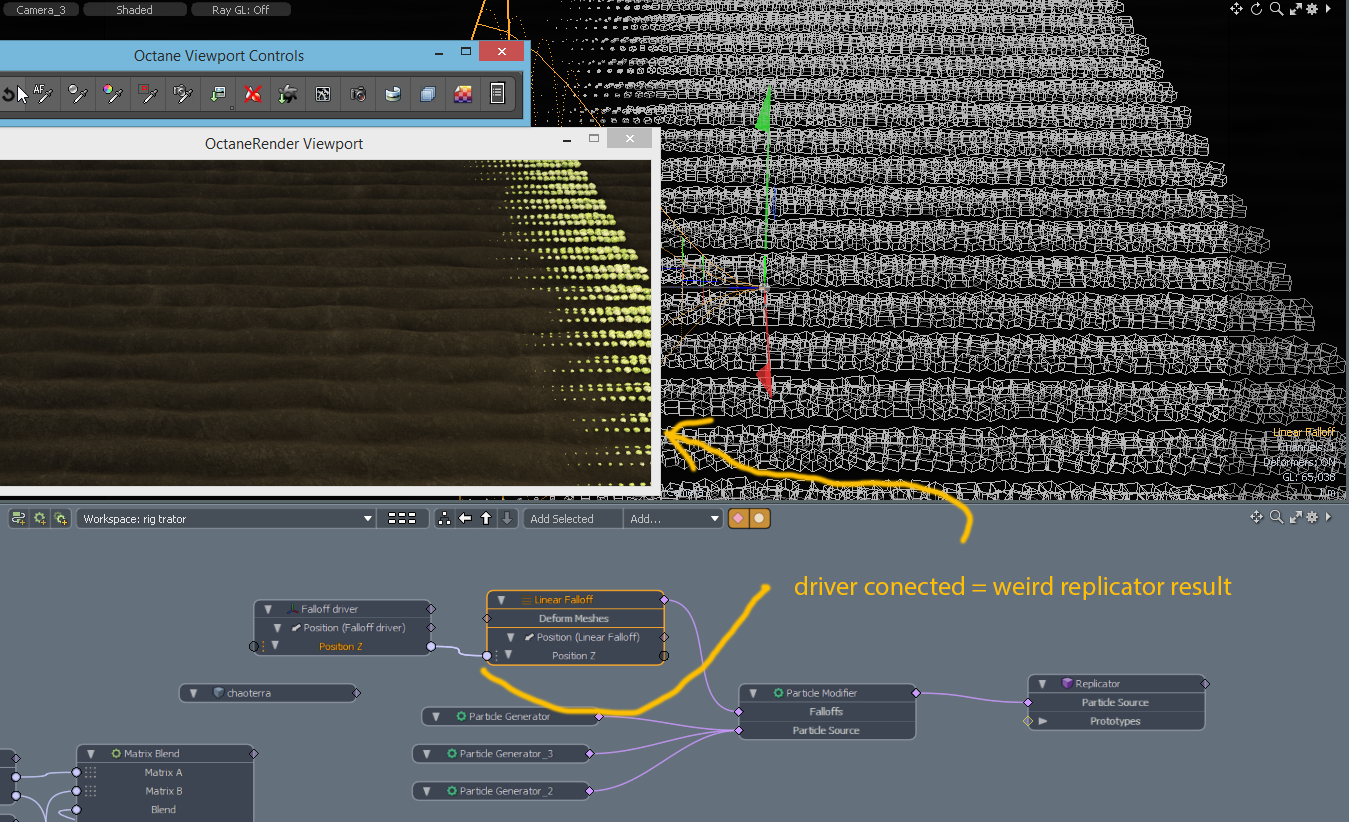Click the clipboard log icon in Octane controls

[497, 94]
